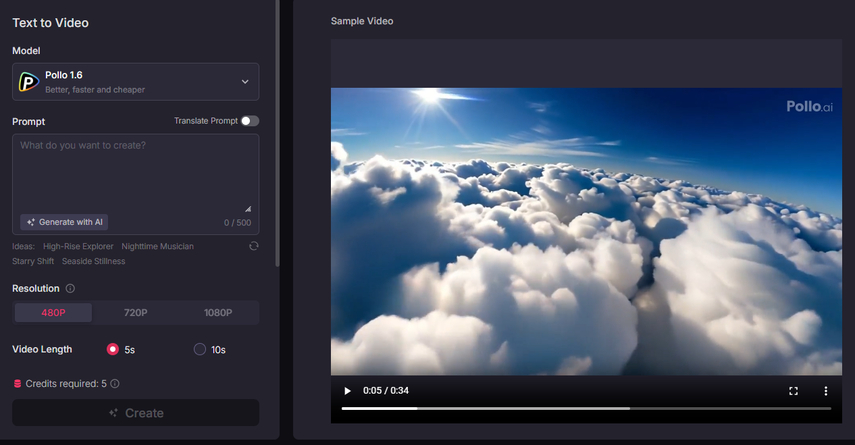The width and height of the screenshot is (855, 445).
Task: Click the sample video clouds frame
Action: pos(586,231)
